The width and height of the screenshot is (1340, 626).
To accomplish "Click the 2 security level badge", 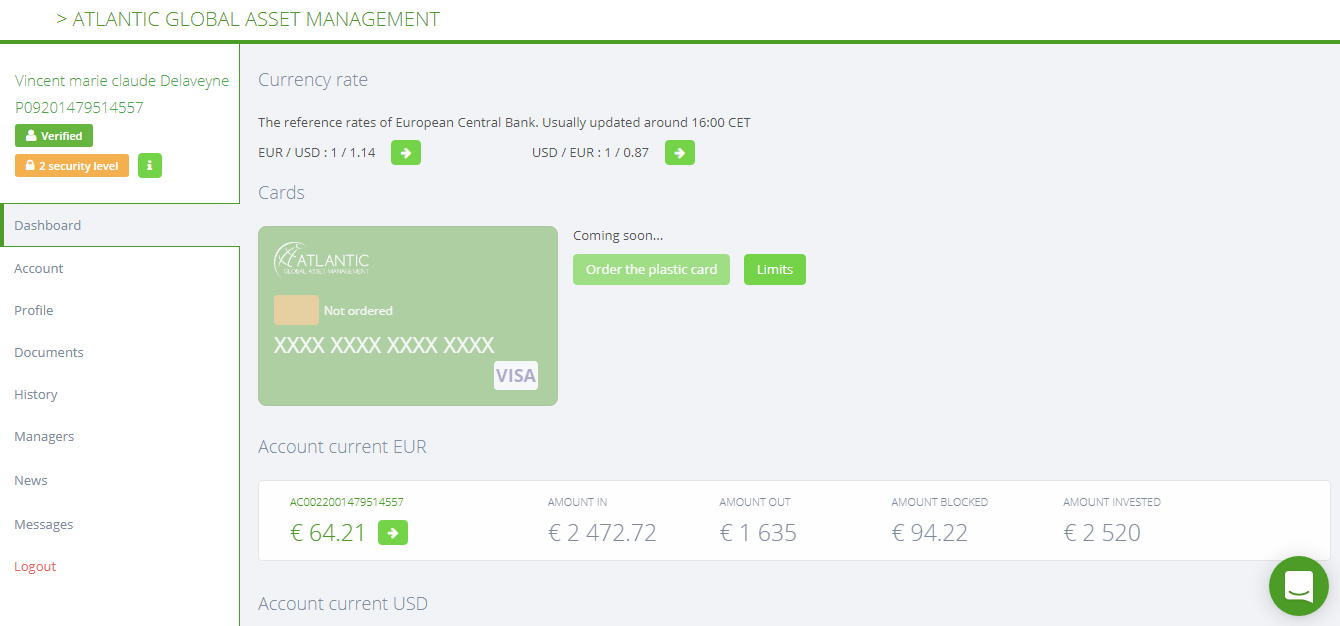I will (72, 166).
